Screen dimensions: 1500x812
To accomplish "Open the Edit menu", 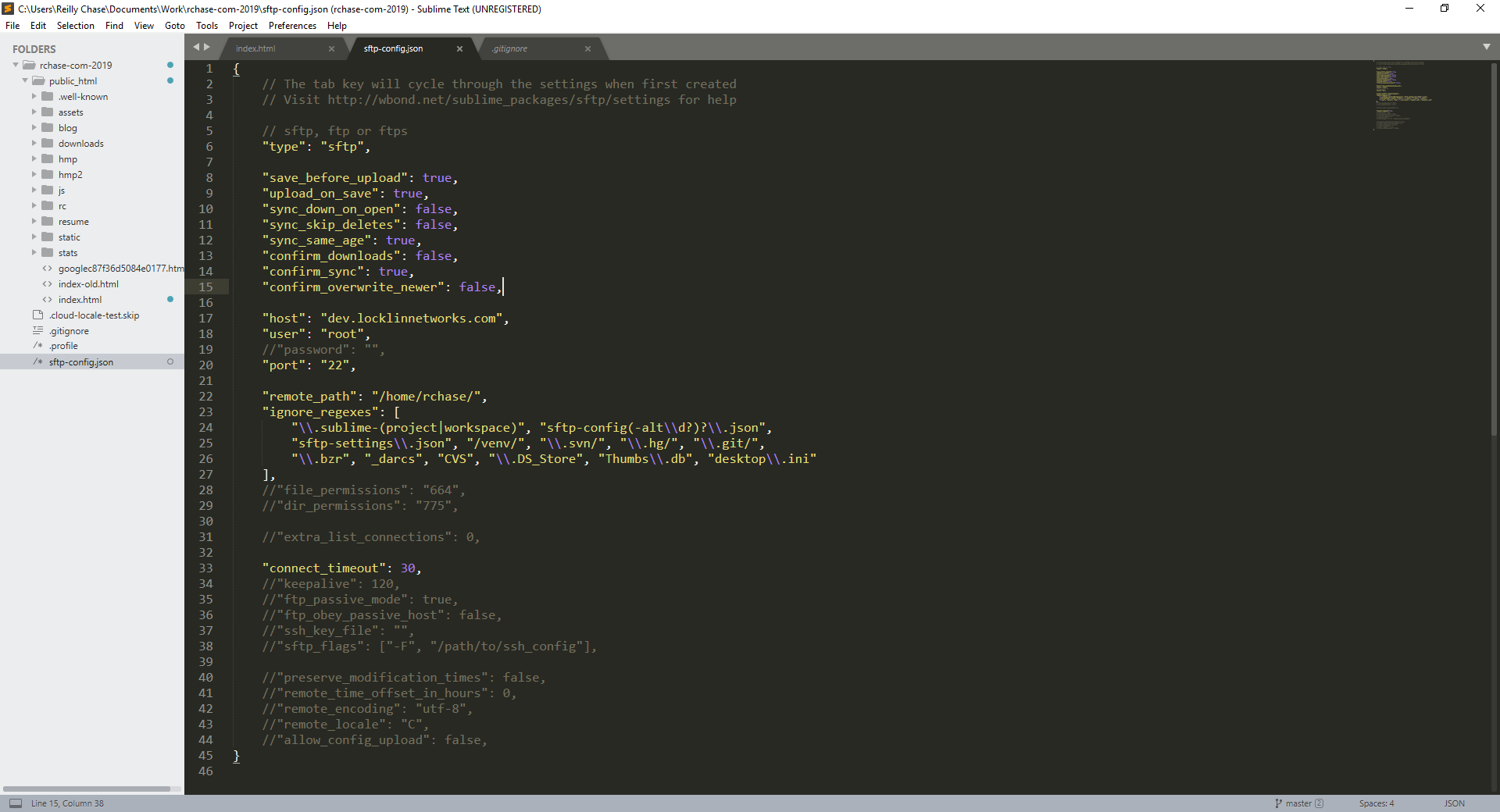I will coord(38,26).
